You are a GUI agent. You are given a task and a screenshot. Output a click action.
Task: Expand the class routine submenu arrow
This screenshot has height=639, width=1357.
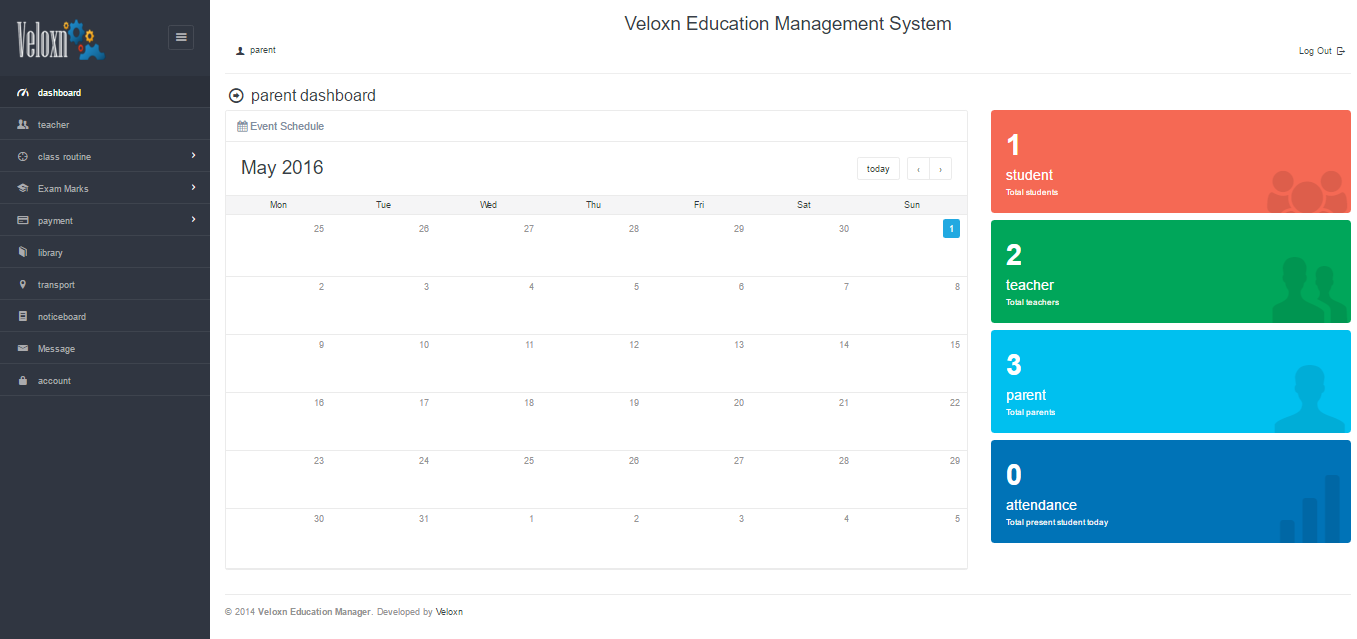(193, 156)
